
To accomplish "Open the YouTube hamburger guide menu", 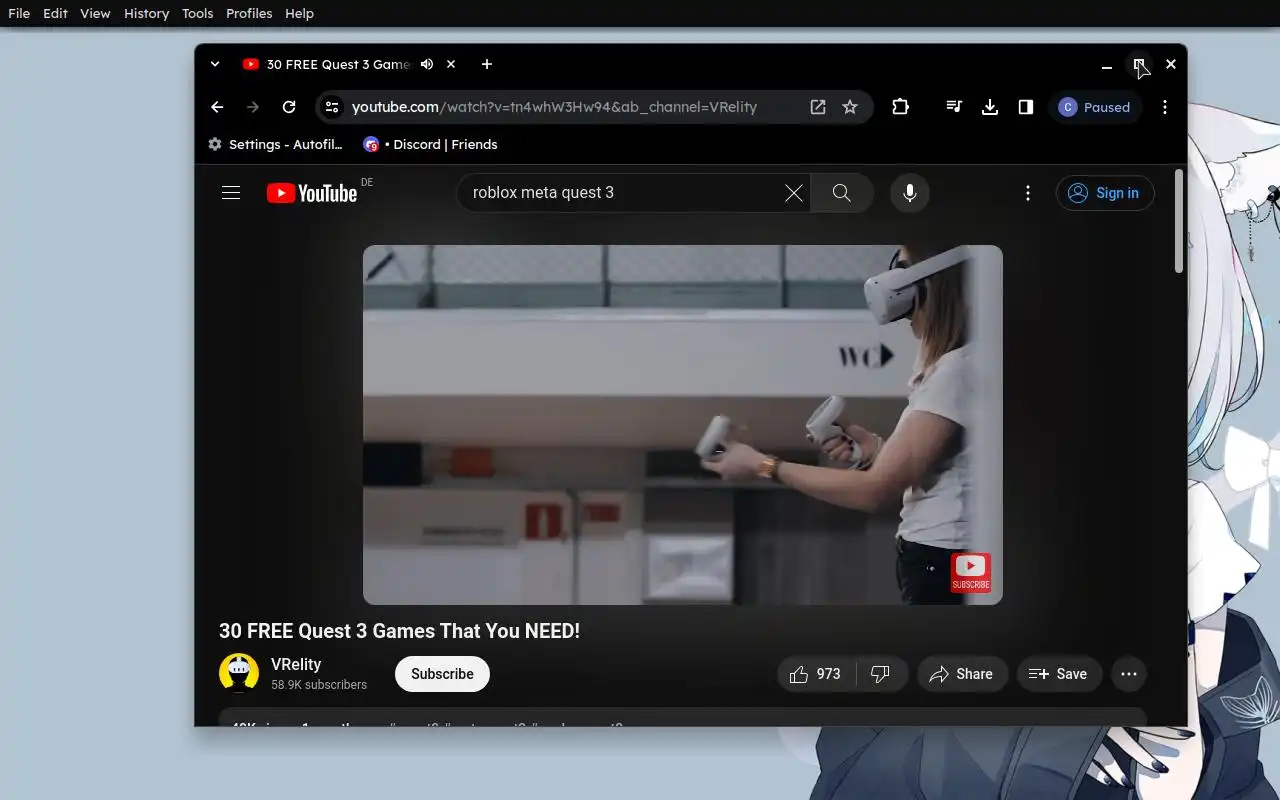I will click(x=231, y=193).
